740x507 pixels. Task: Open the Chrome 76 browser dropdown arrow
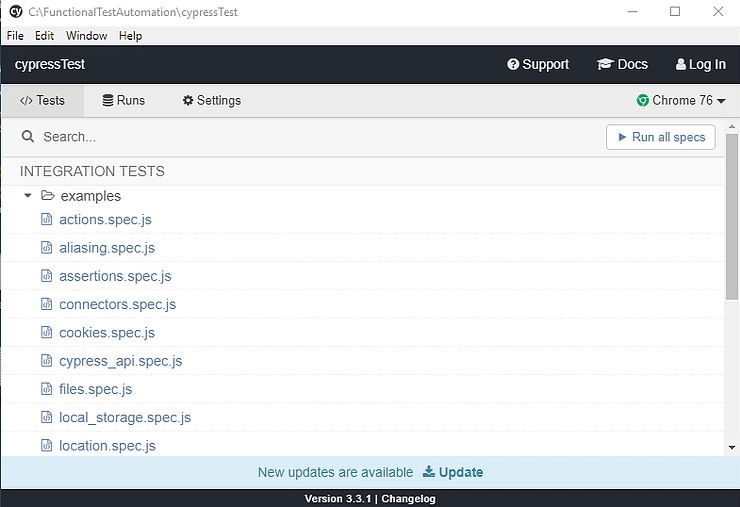tap(721, 101)
